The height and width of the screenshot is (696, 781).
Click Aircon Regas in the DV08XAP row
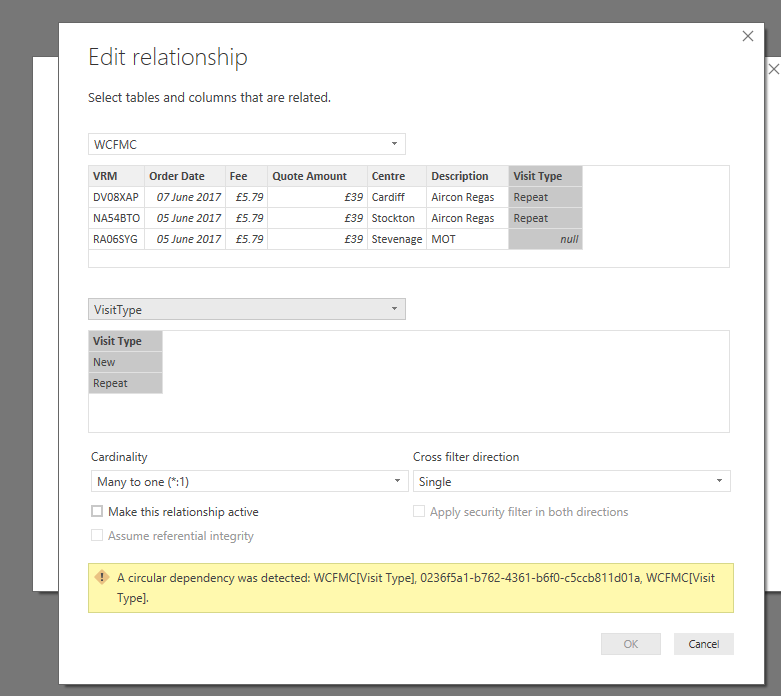[468, 197]
